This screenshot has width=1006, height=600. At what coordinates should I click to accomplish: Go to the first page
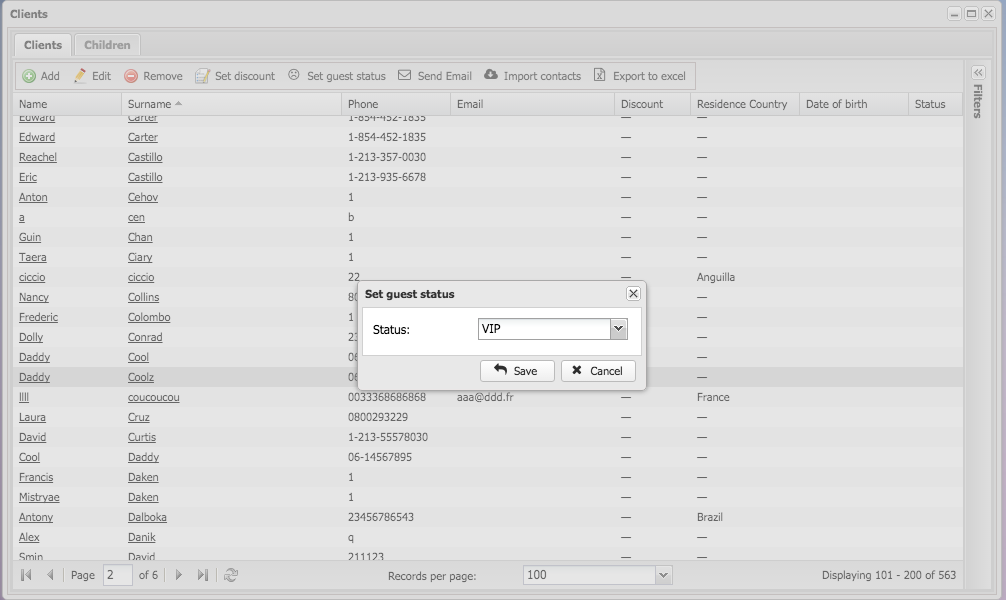[26, 575]
